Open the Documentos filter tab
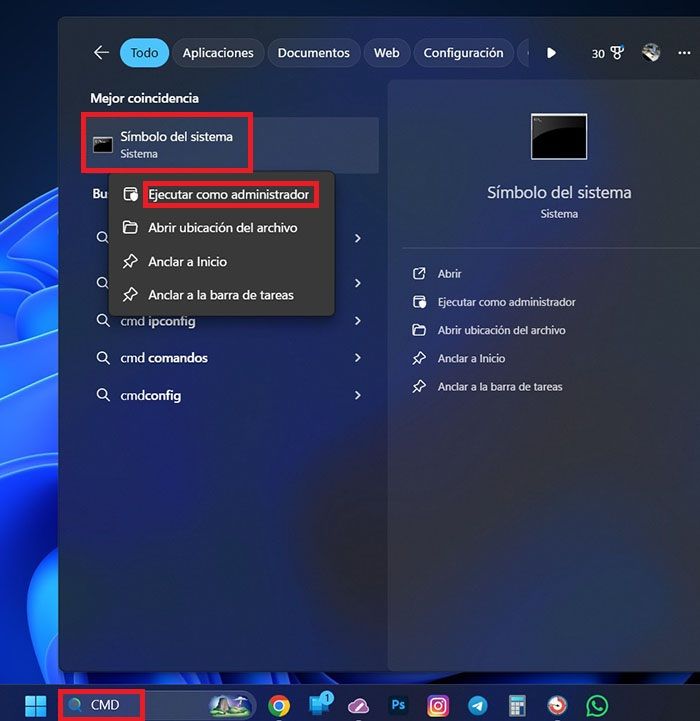Image resolution: width=700 pixels, height=721 pixels. (x=313, y=53)
